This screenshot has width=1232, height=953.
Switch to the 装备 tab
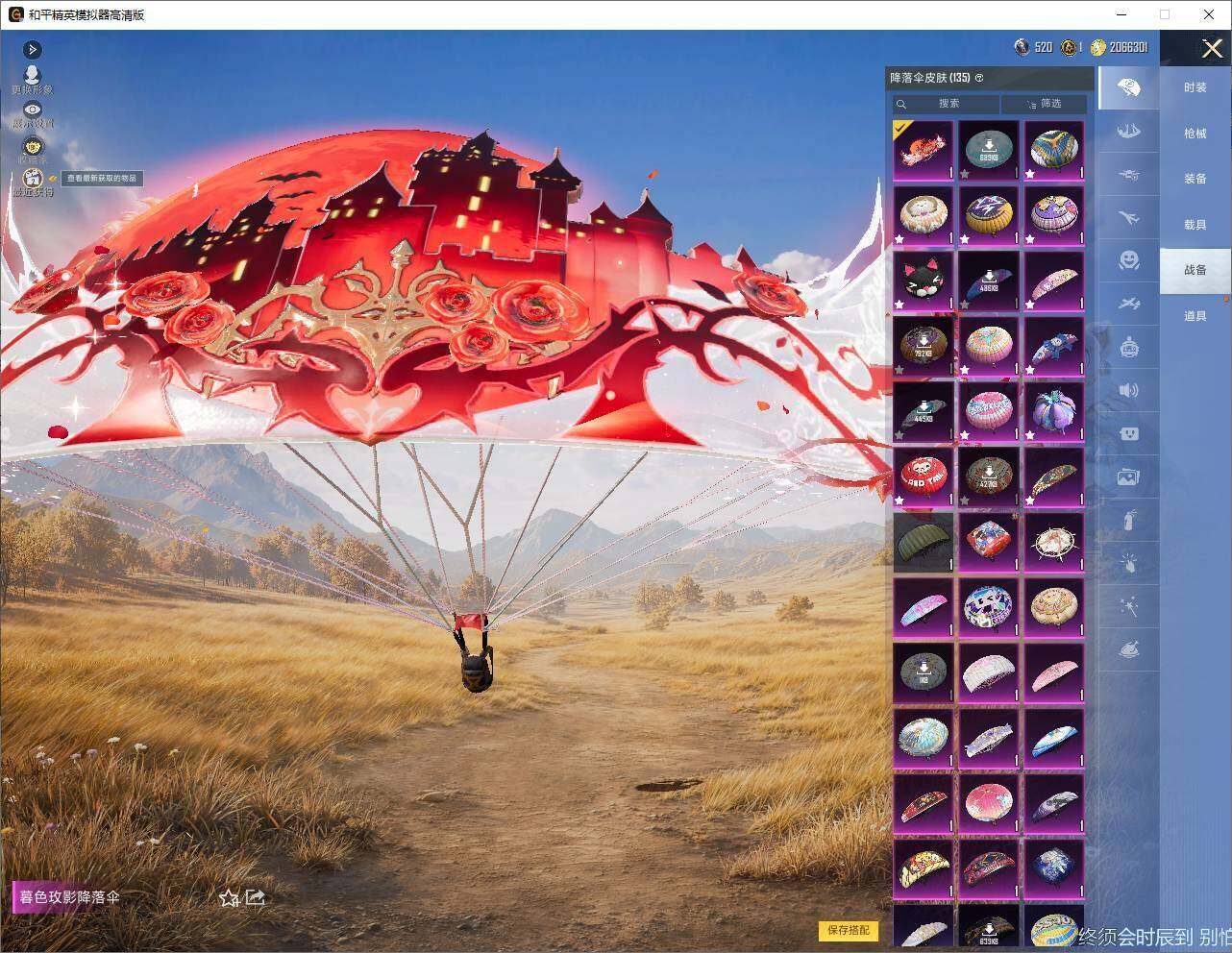(1195, 179)
